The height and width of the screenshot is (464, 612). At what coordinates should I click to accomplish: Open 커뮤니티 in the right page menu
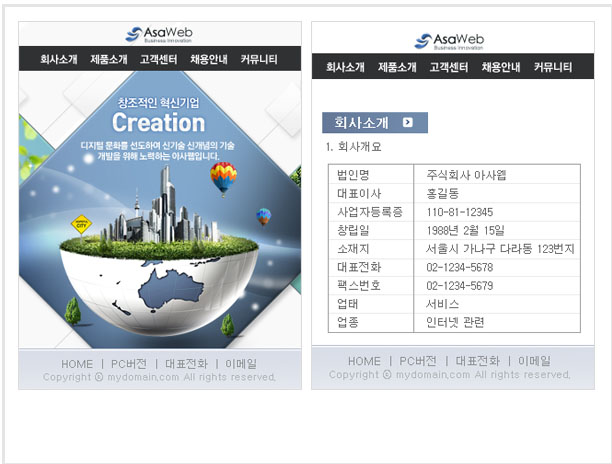pos(553,67)
